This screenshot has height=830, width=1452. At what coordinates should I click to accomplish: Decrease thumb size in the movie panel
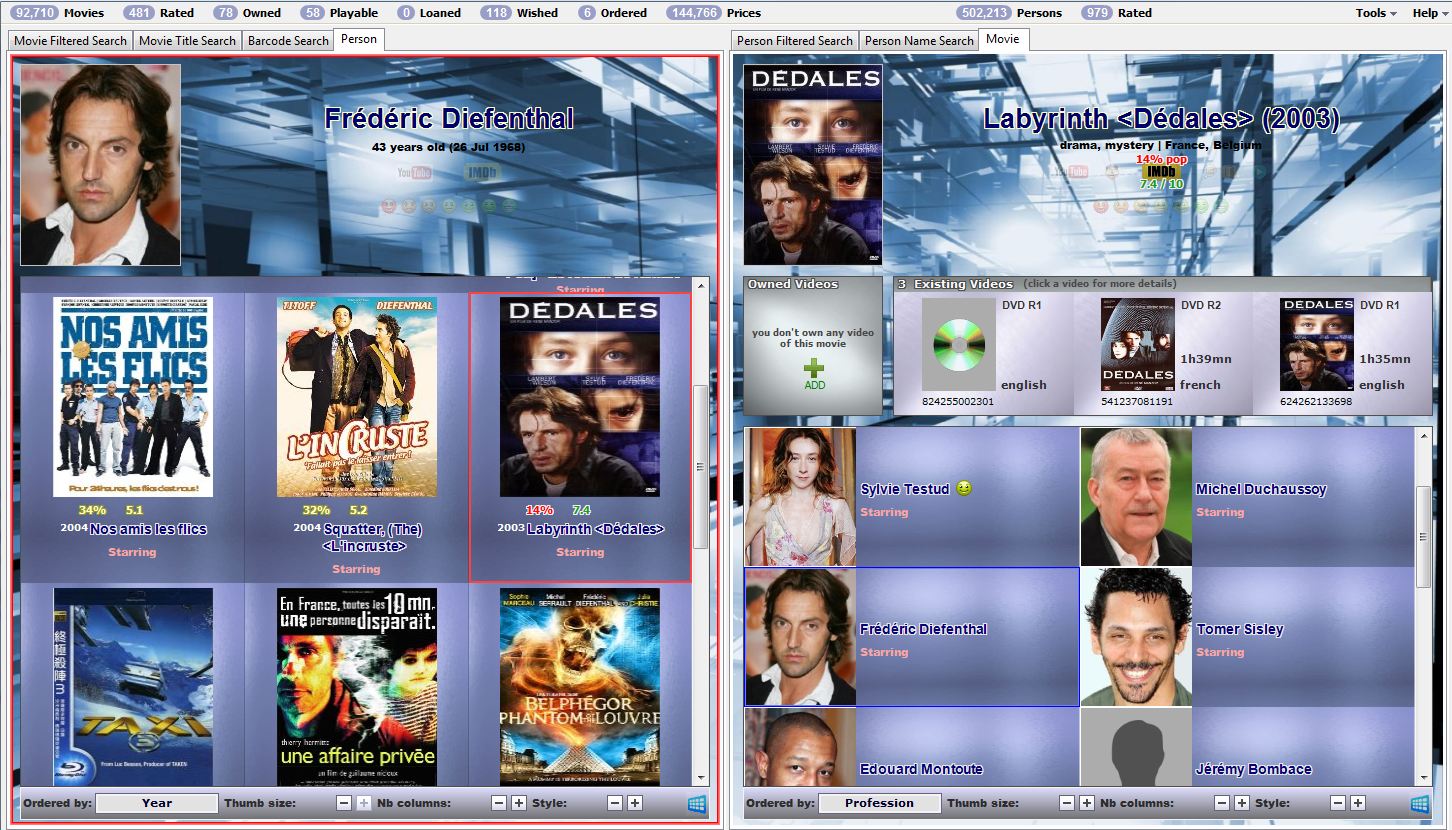(1066, 803)
